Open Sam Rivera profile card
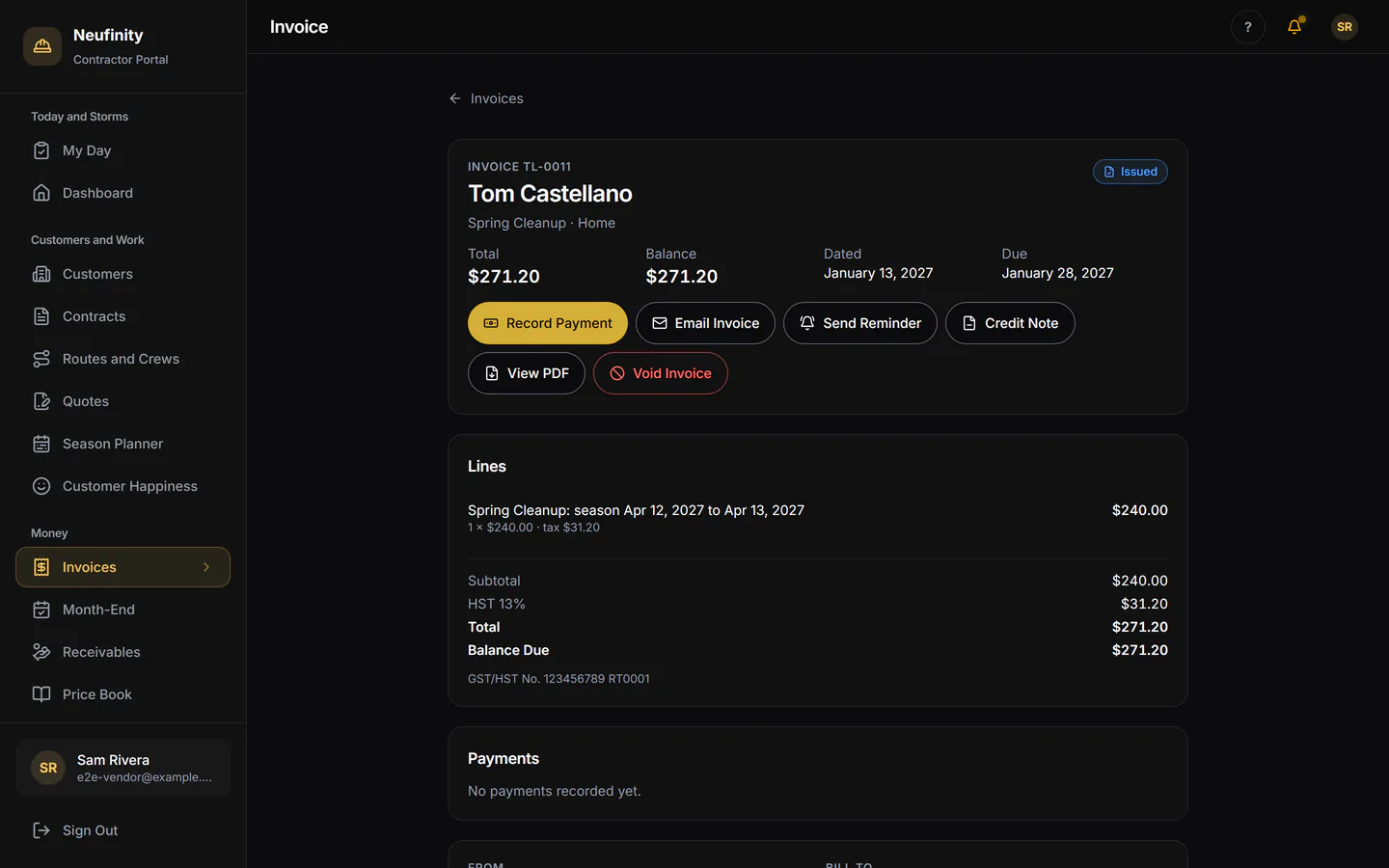 pyautogui.click(x=123, y=768)
